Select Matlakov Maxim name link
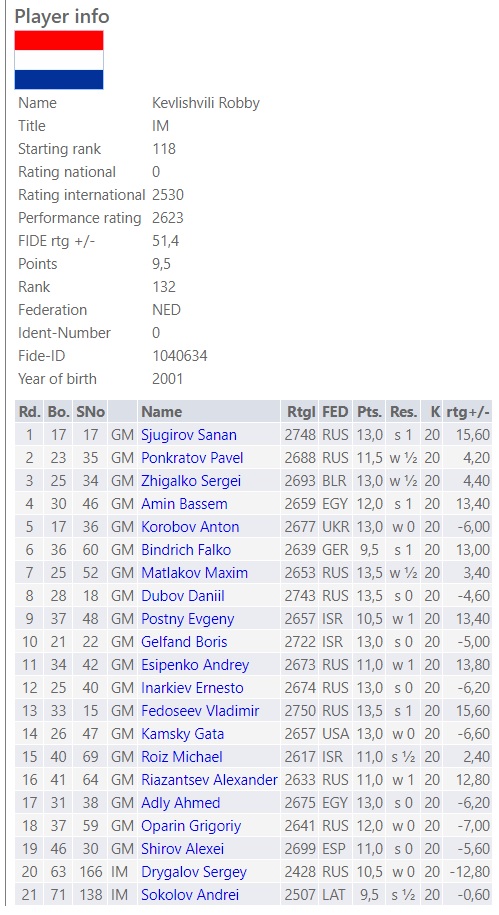This screenshot has height=915, width=499. pyautogui.click(x=194, y=572)
